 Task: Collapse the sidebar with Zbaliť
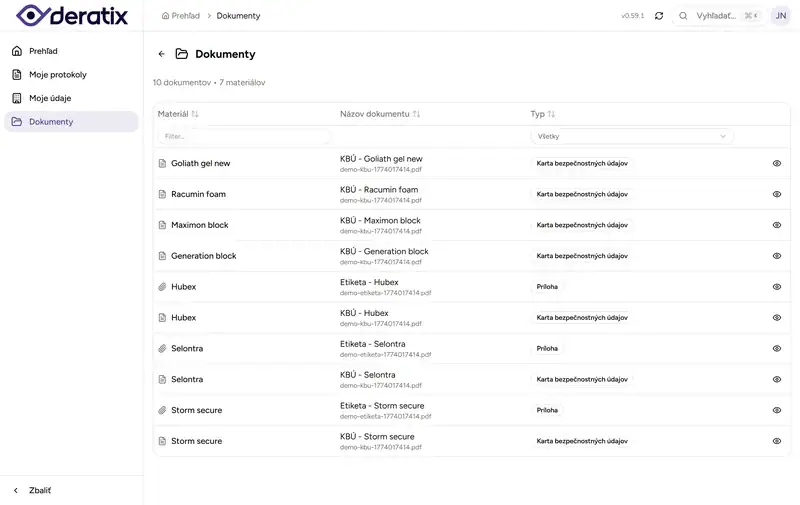pyautogui.click(x=40, y=490)
